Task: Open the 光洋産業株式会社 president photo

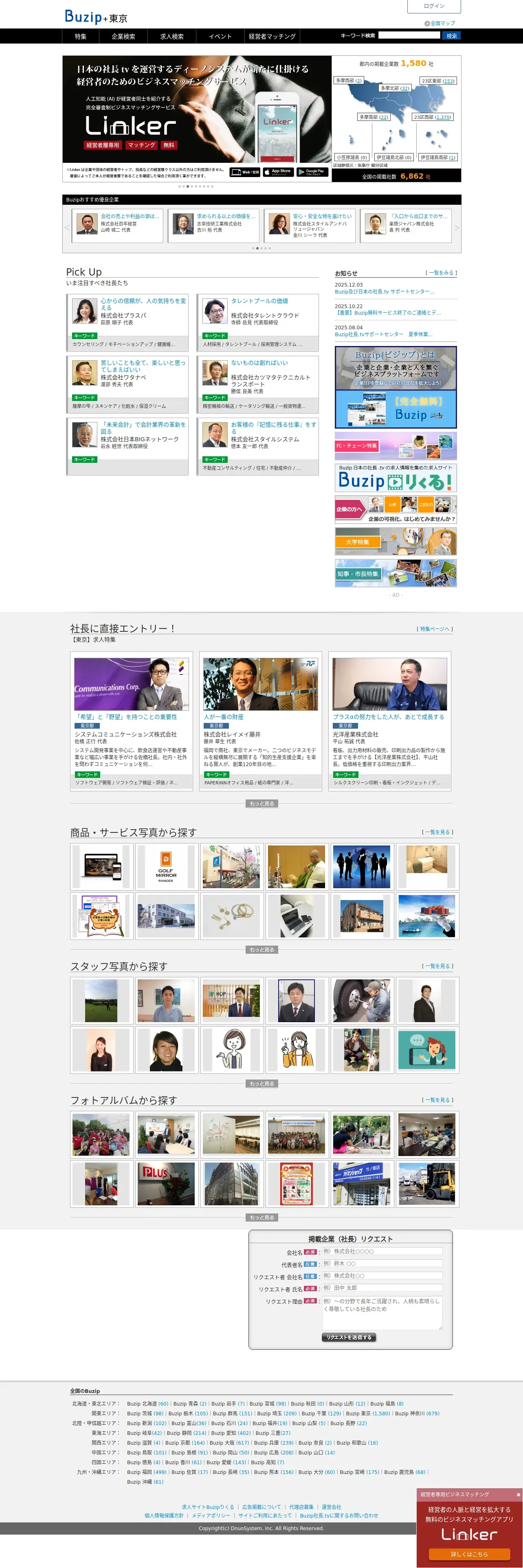Action: [390, 683]
